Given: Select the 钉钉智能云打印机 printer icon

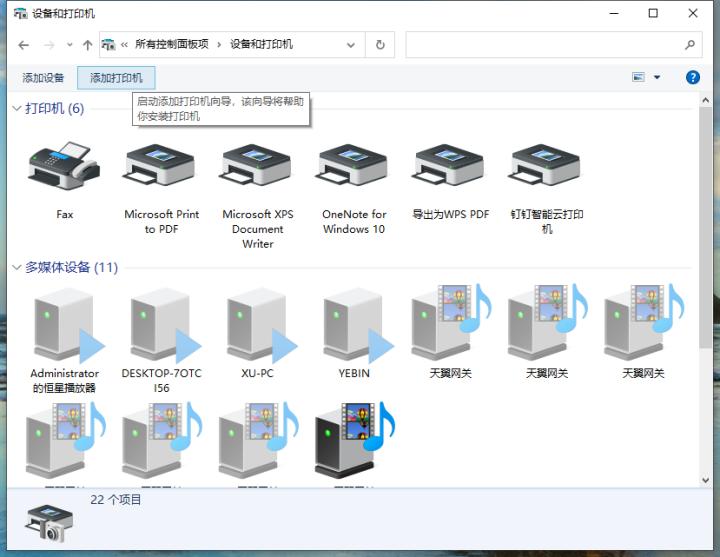Looking at the screenshot, I should coord(546,165).
